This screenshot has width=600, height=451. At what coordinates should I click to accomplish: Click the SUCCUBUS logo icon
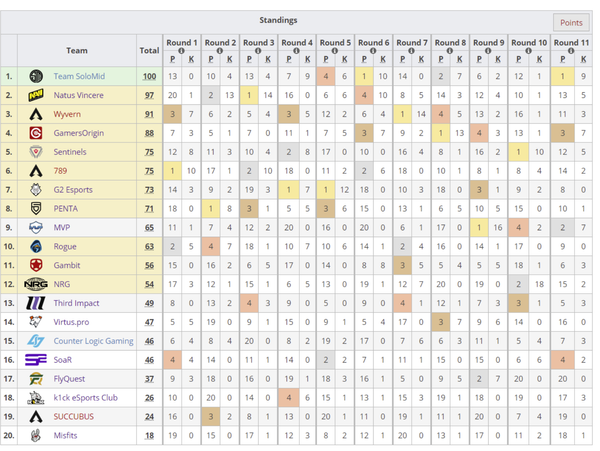click(36, 417)
